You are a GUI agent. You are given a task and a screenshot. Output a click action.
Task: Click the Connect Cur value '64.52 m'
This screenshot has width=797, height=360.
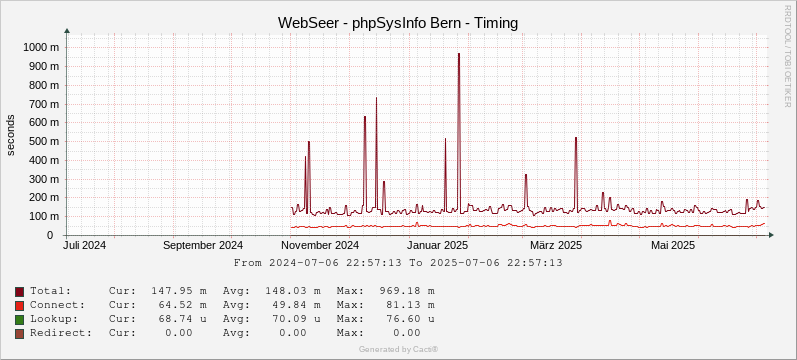(x=182, y=305)
